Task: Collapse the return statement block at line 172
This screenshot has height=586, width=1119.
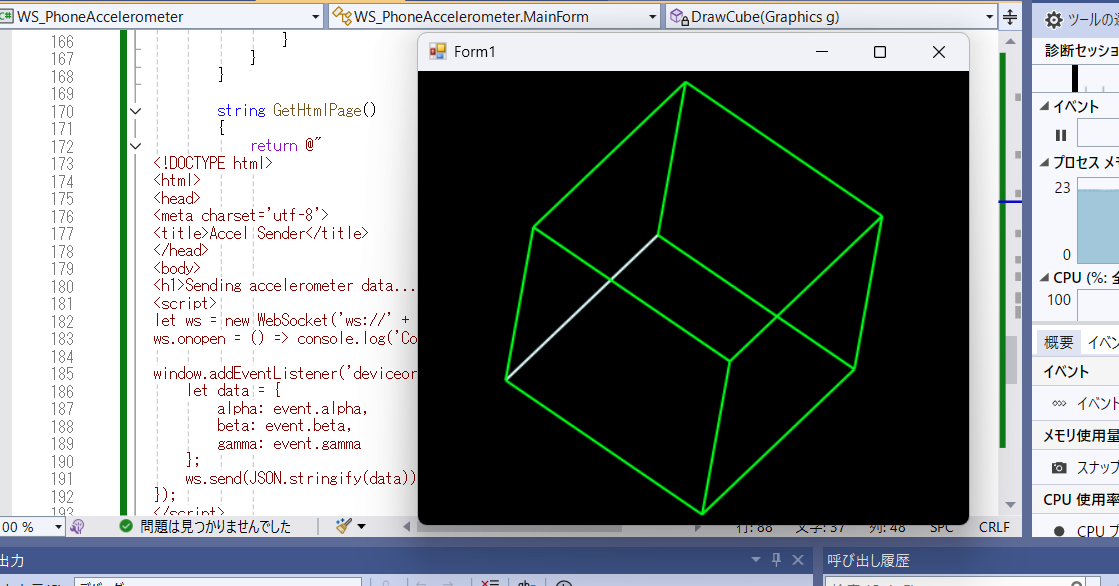Action: (x=136, y=146)
